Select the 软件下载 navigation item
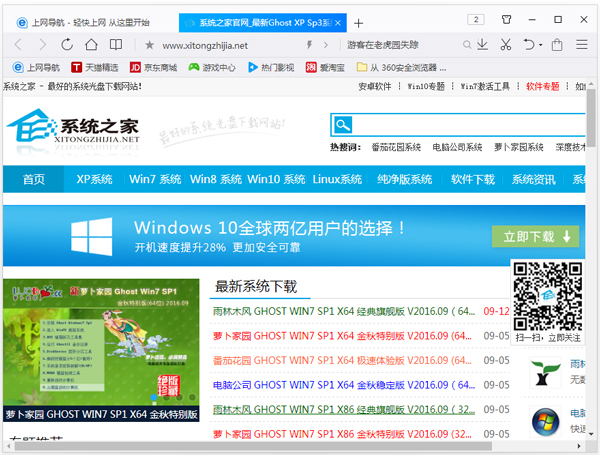This screenshot has height=455, width=600. point(473,179)
